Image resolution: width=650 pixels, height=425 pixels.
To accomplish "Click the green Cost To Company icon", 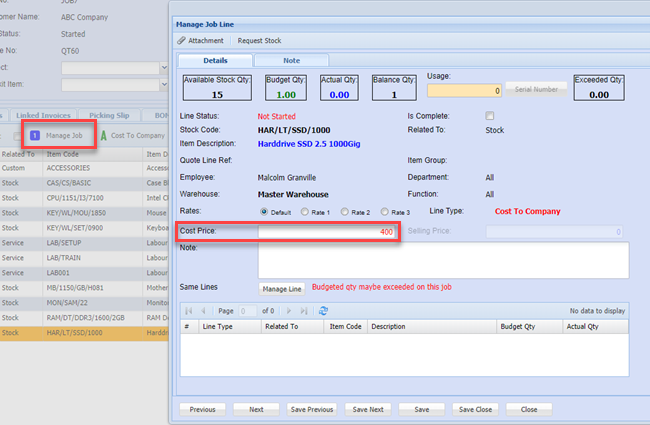I will coord(103,135).
